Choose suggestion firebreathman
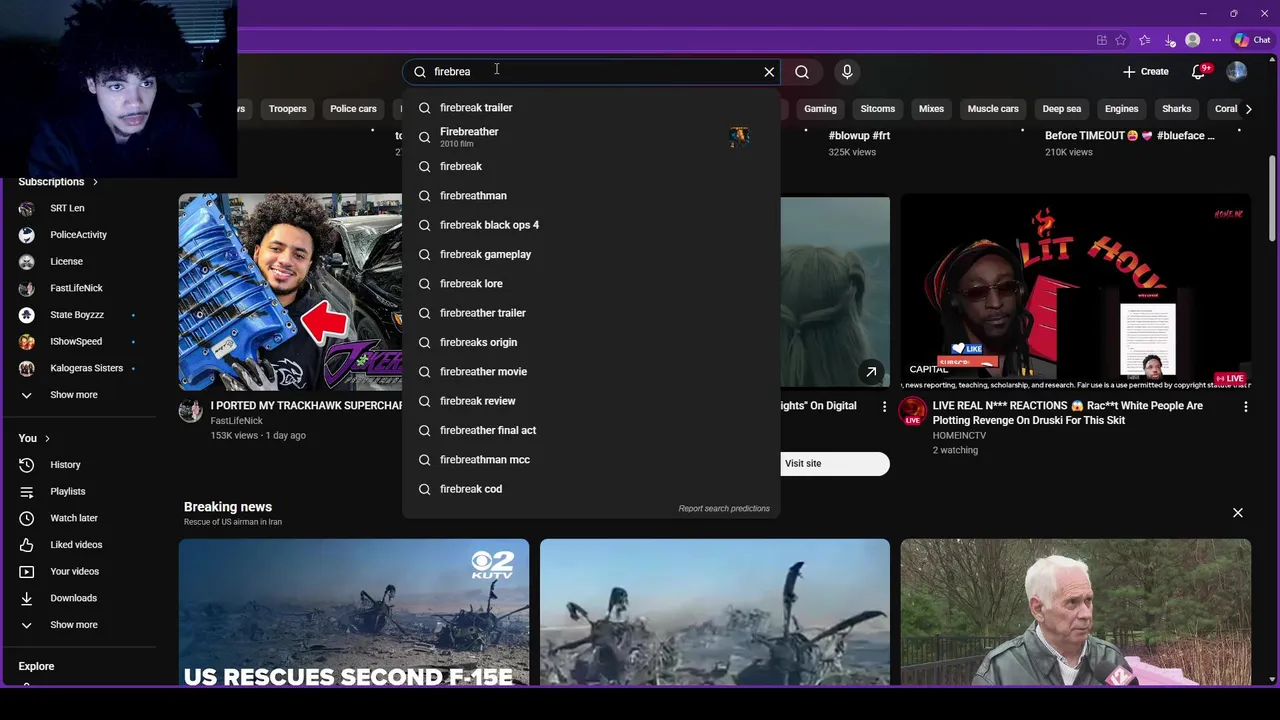 591,196
